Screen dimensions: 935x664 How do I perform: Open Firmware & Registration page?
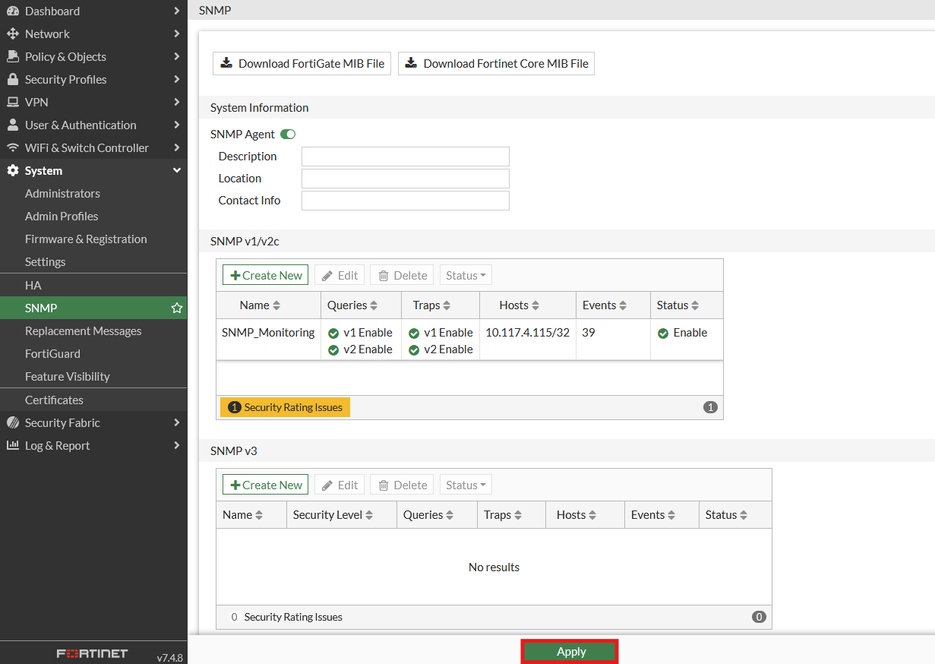86,239
